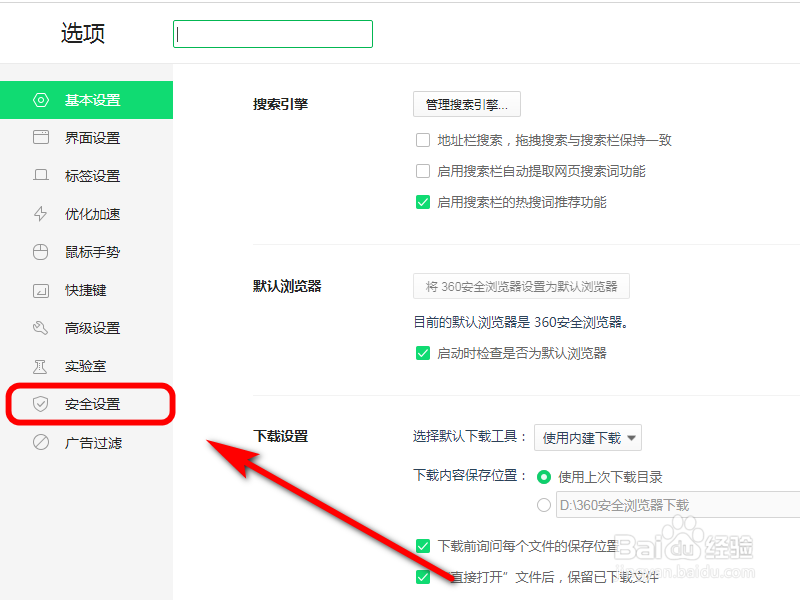Viewport: 800px width, 600px height.
Task: Focus the options search box
Action: pos(273,34)
